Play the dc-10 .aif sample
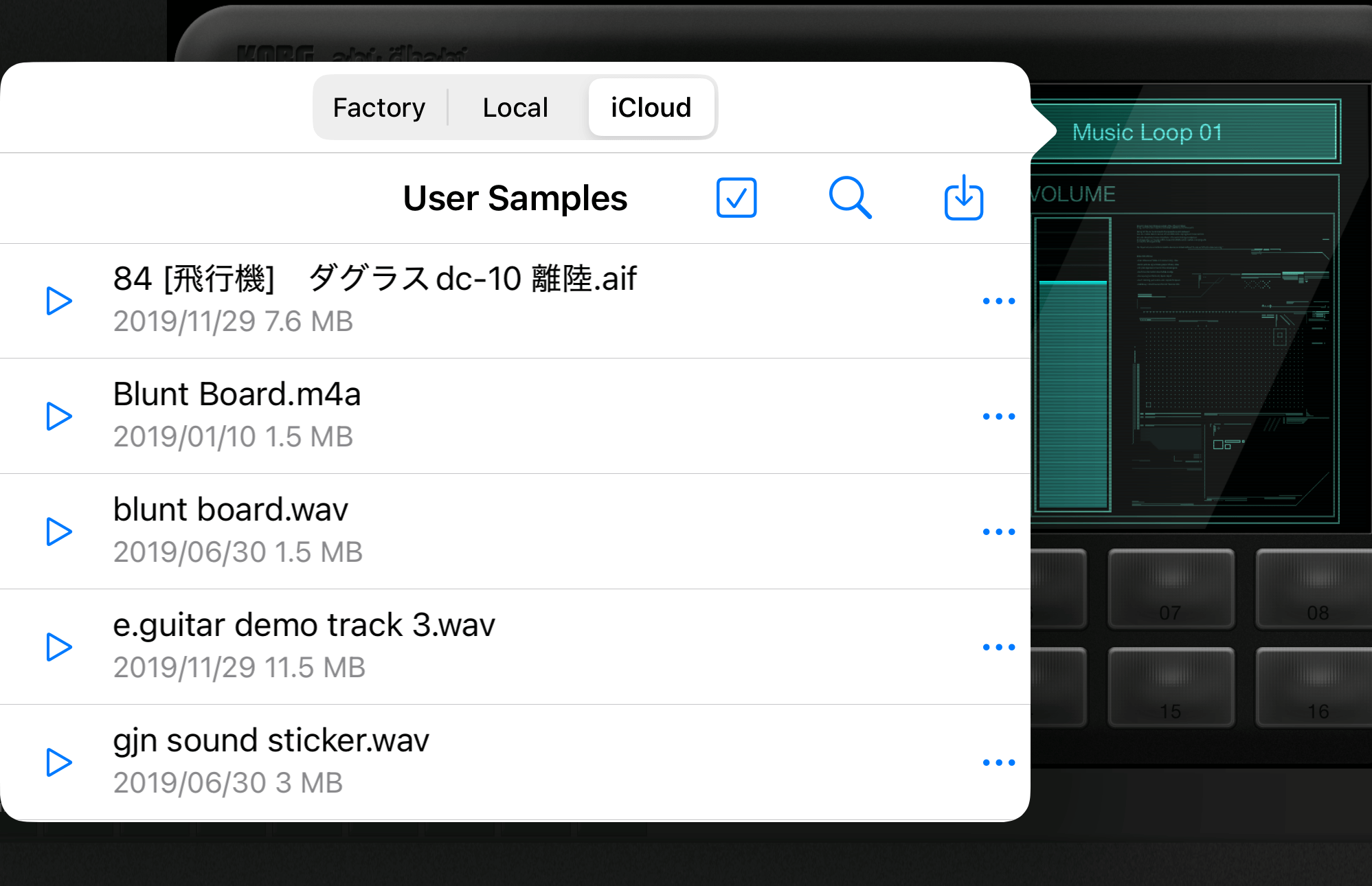The image size is (1372, 886). [59, 301]
